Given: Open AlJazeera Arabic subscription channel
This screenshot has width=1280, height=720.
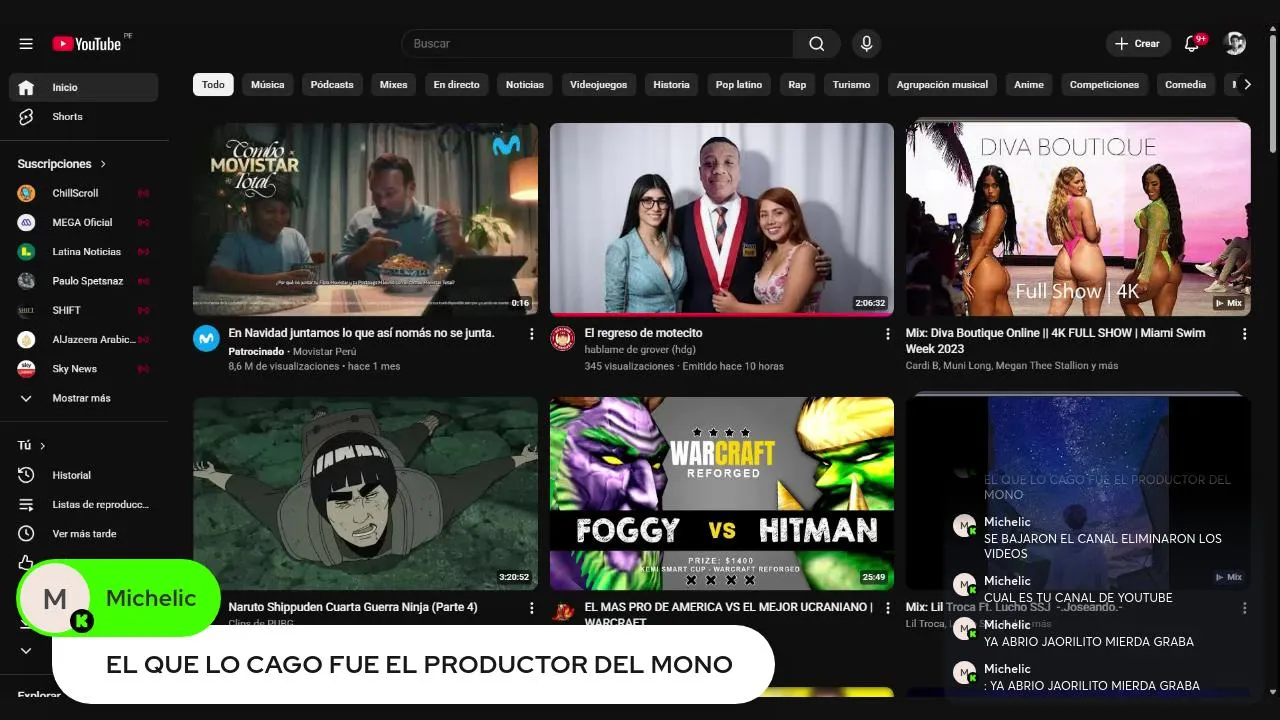Looking at the screenshot, I should 84,339.
